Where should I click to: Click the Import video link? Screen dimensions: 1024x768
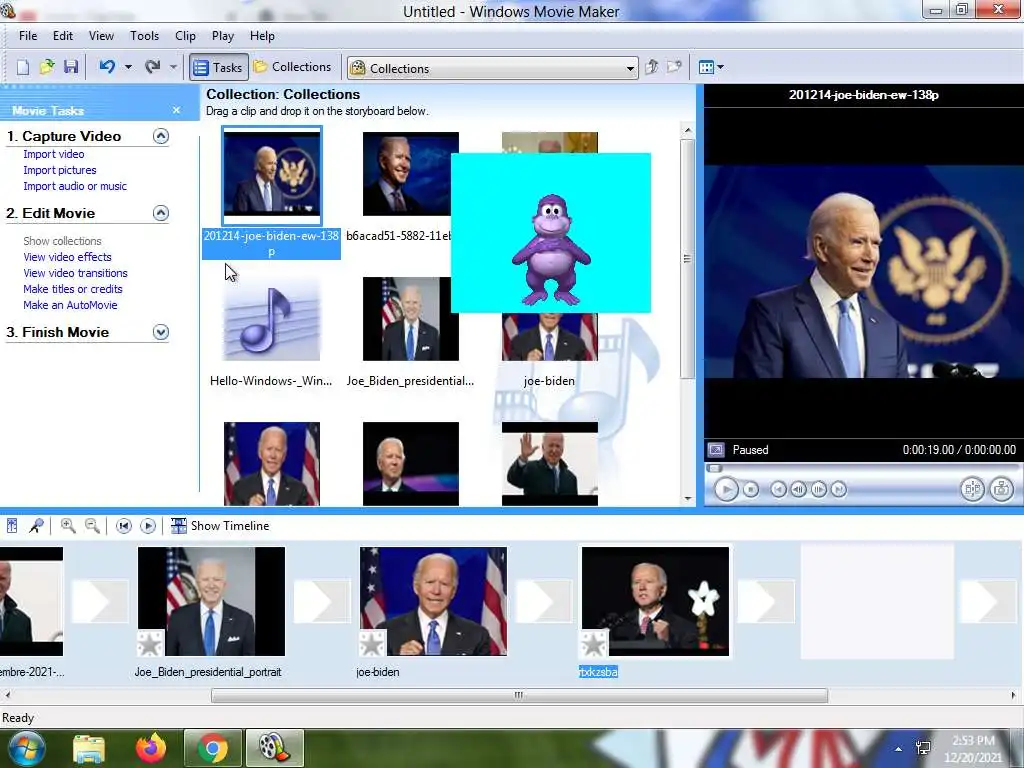54,154
